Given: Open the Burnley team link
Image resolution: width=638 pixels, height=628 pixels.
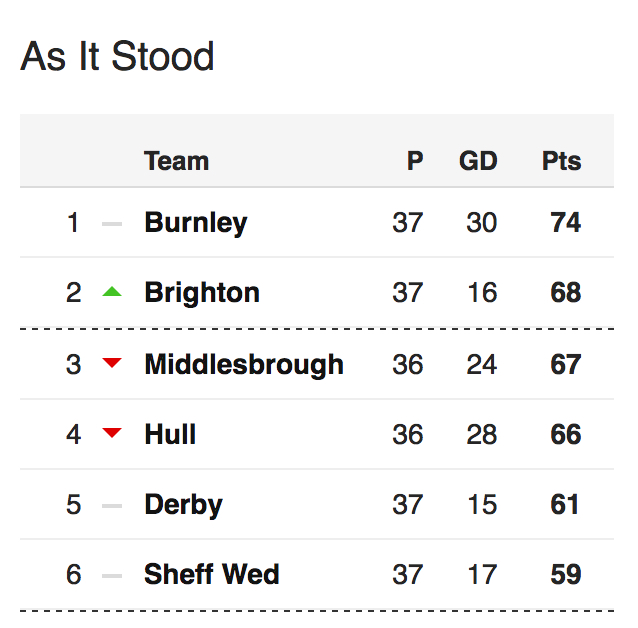Looking at the screenshot, I should point(196,223).
